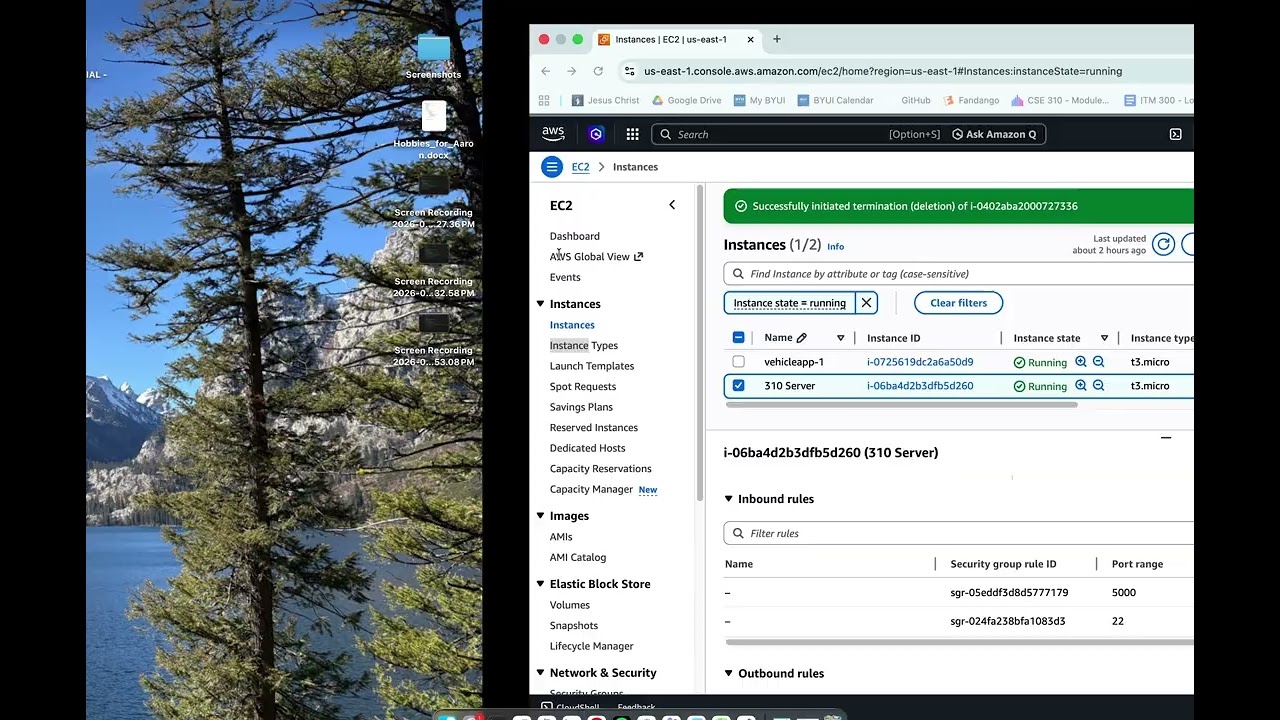1280x720 pixels.
Task: Zoom out filter for 310 Server state
Action: [x=1098, y=385]
